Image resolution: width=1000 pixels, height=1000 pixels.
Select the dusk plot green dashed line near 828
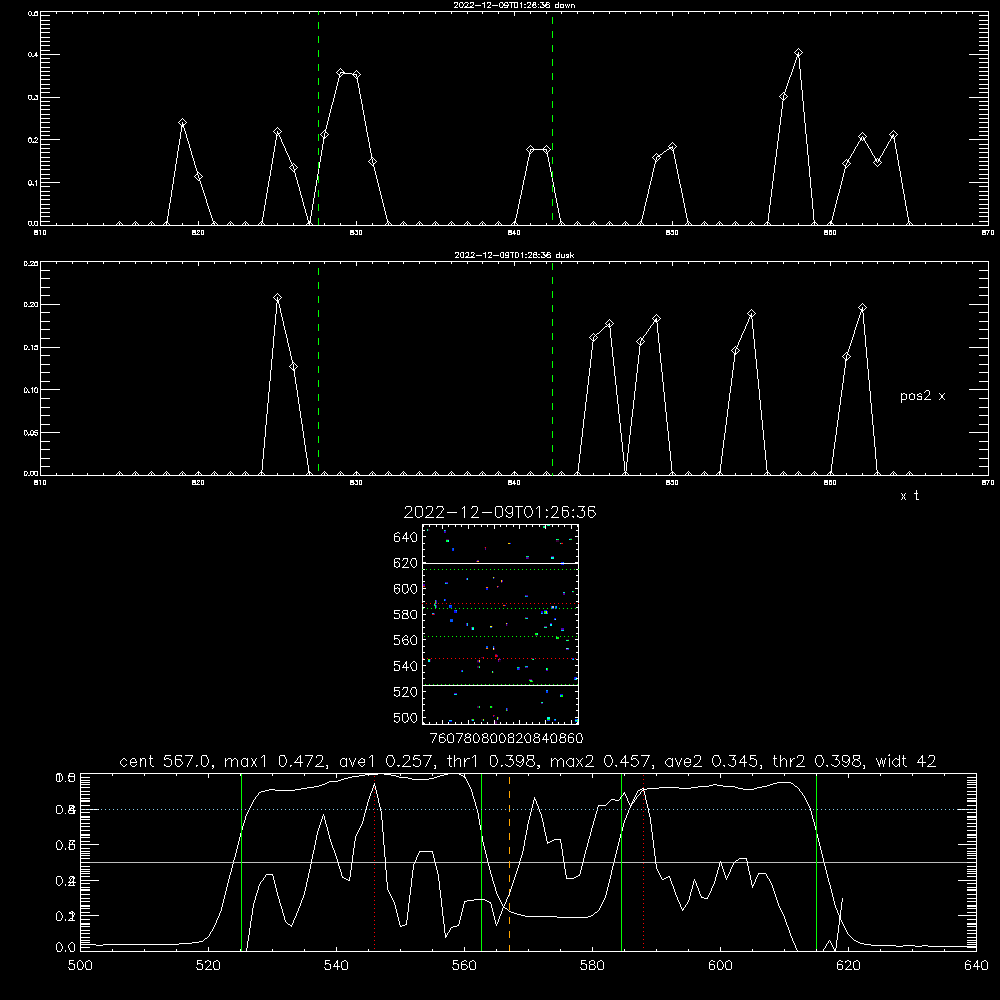[318, 368]
